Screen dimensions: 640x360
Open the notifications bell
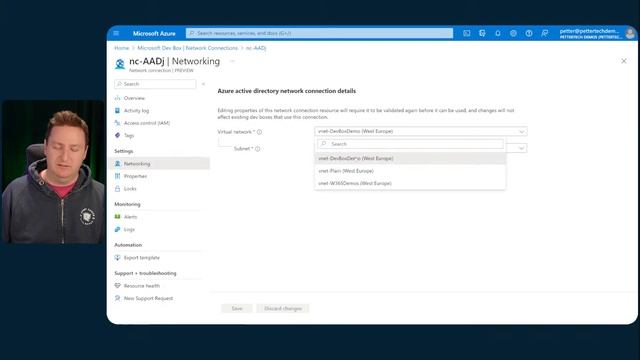coord(498,33)
